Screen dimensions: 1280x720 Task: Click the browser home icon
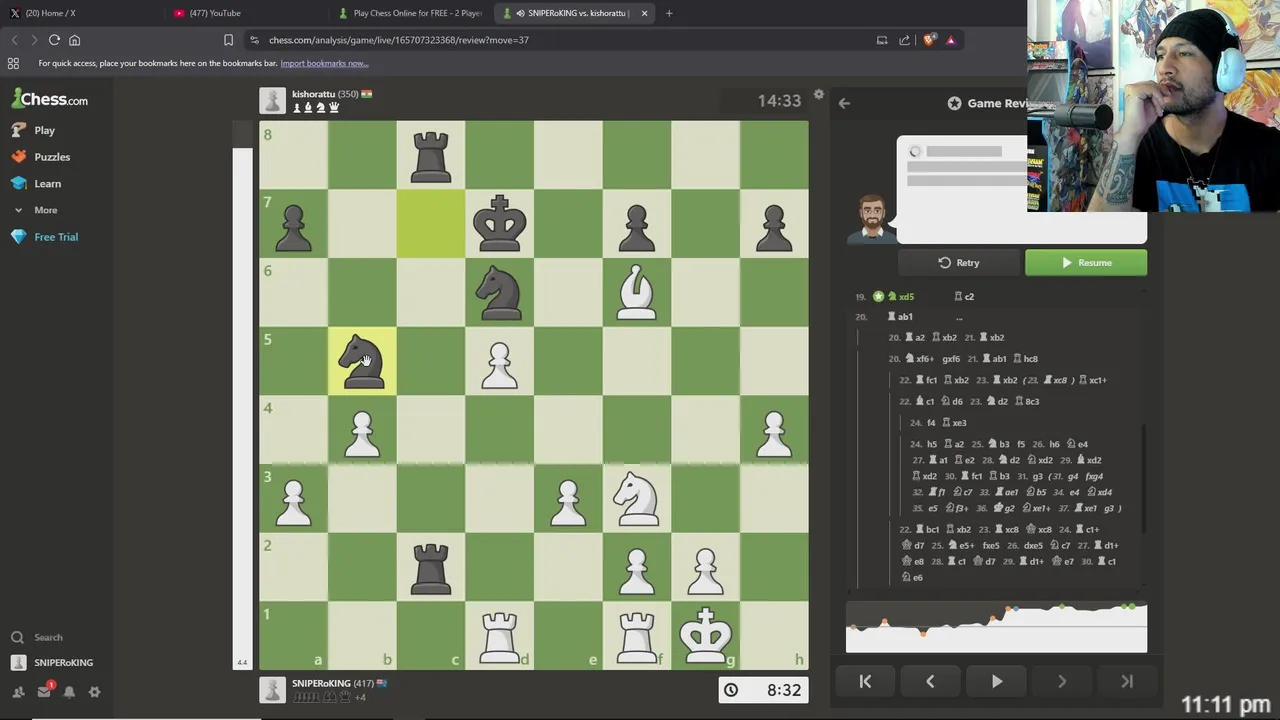pyautogui.click(x=74, y=40)
